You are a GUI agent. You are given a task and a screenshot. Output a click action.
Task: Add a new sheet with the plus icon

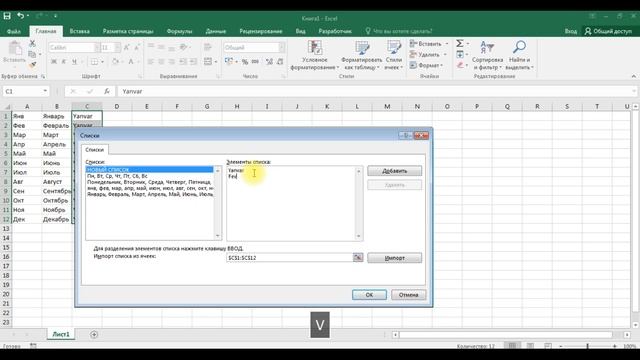(x=94, y=334)
